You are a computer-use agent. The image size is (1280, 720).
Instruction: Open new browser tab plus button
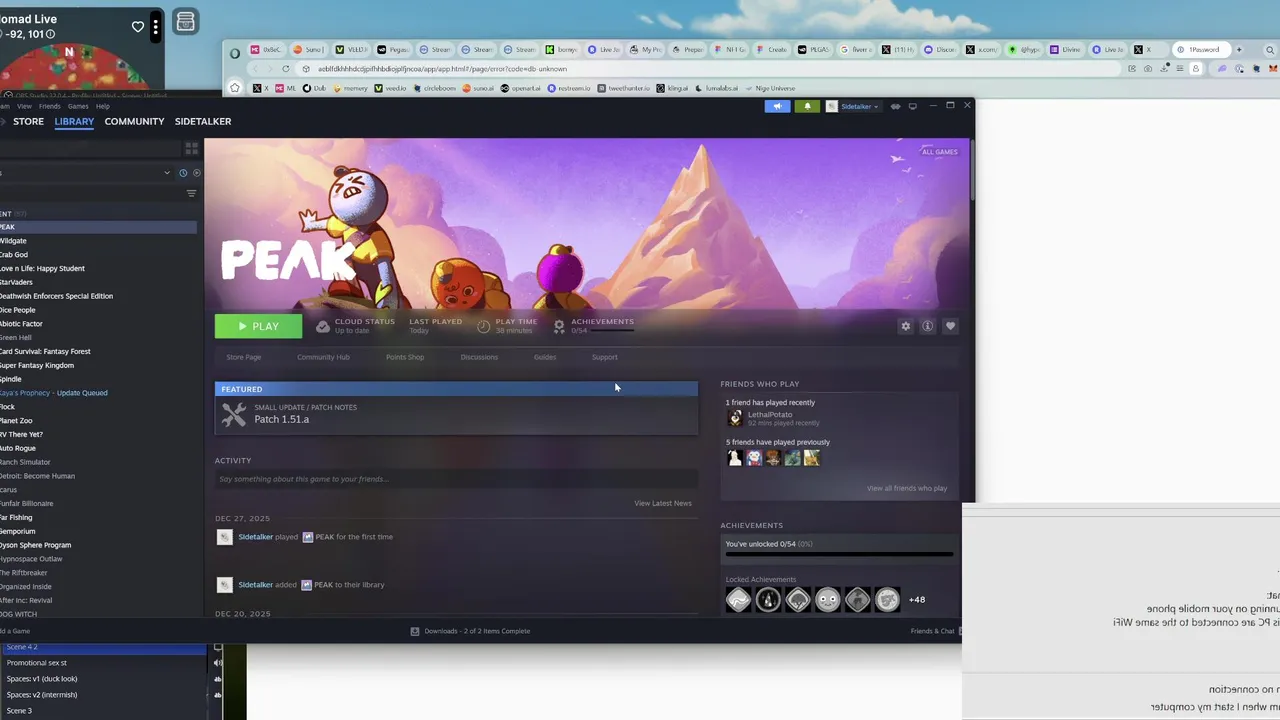(1239, 49)
